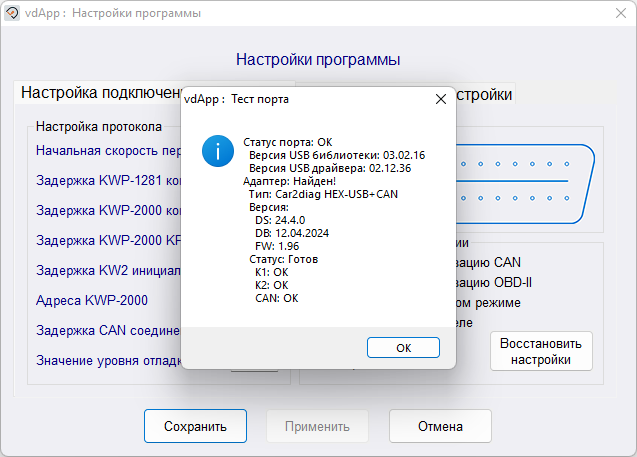Click the Отмена button

439,426
